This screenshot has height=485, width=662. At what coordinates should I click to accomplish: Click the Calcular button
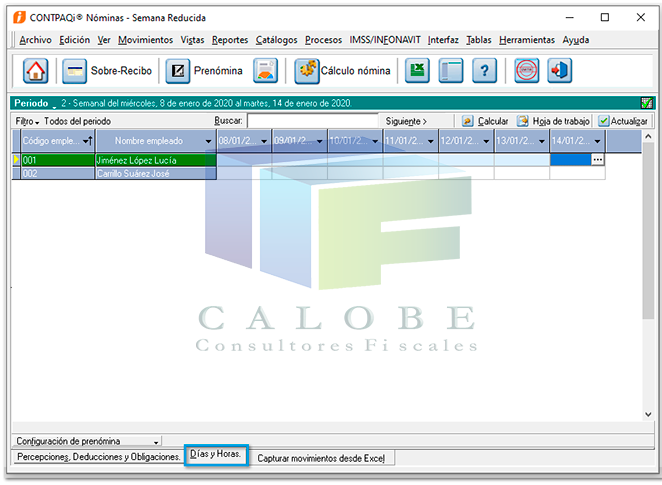pos(485,121)
